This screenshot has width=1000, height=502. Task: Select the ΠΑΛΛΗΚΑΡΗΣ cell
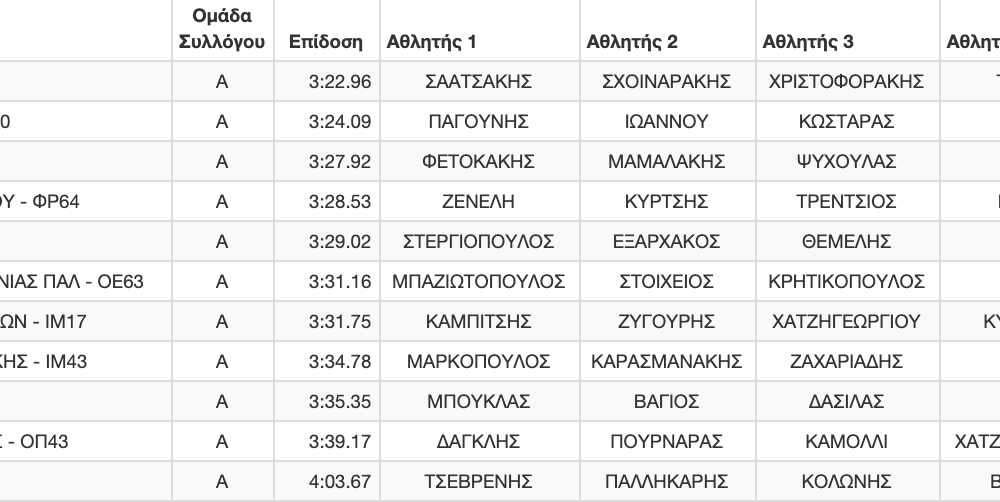point(668,481)
